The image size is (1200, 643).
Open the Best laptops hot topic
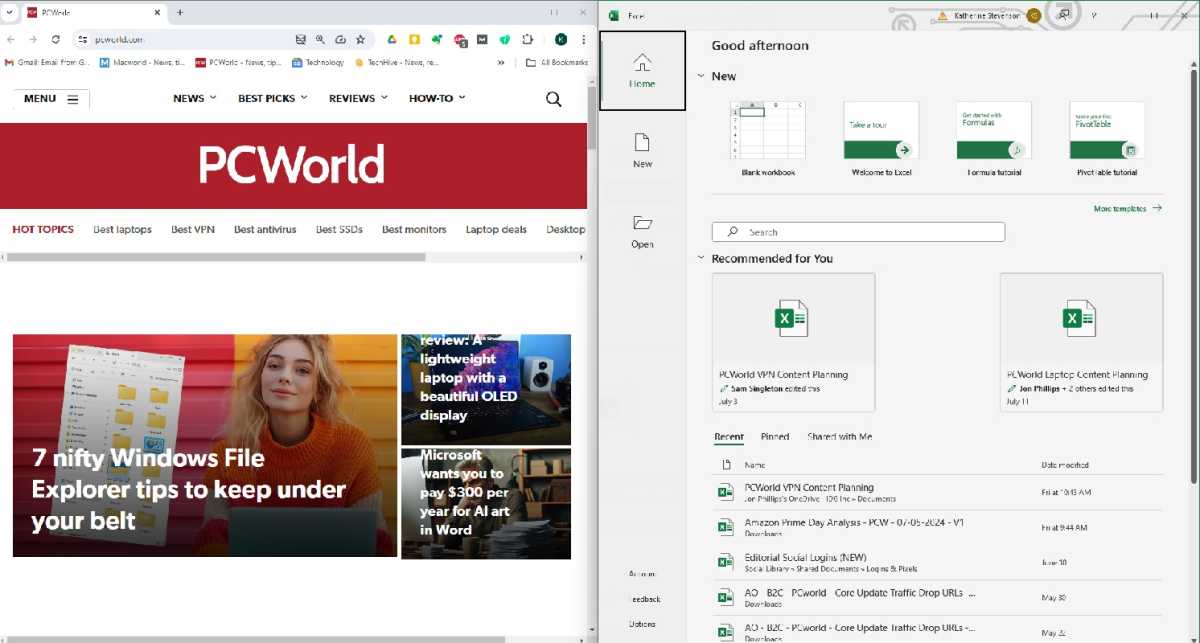tap(122, 229)
